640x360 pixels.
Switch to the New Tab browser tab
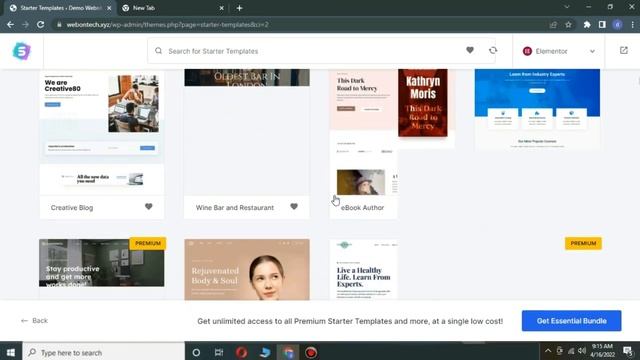click(x=173, y=8)
